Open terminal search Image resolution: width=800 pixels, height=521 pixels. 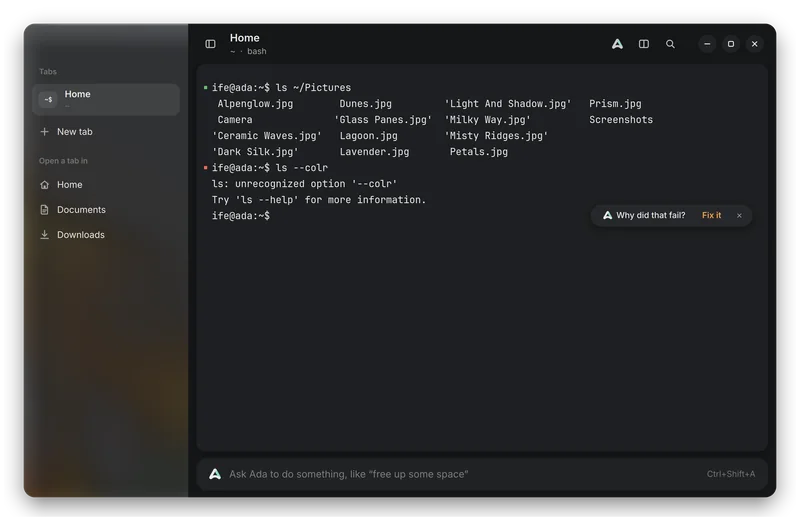click(670, 44)
